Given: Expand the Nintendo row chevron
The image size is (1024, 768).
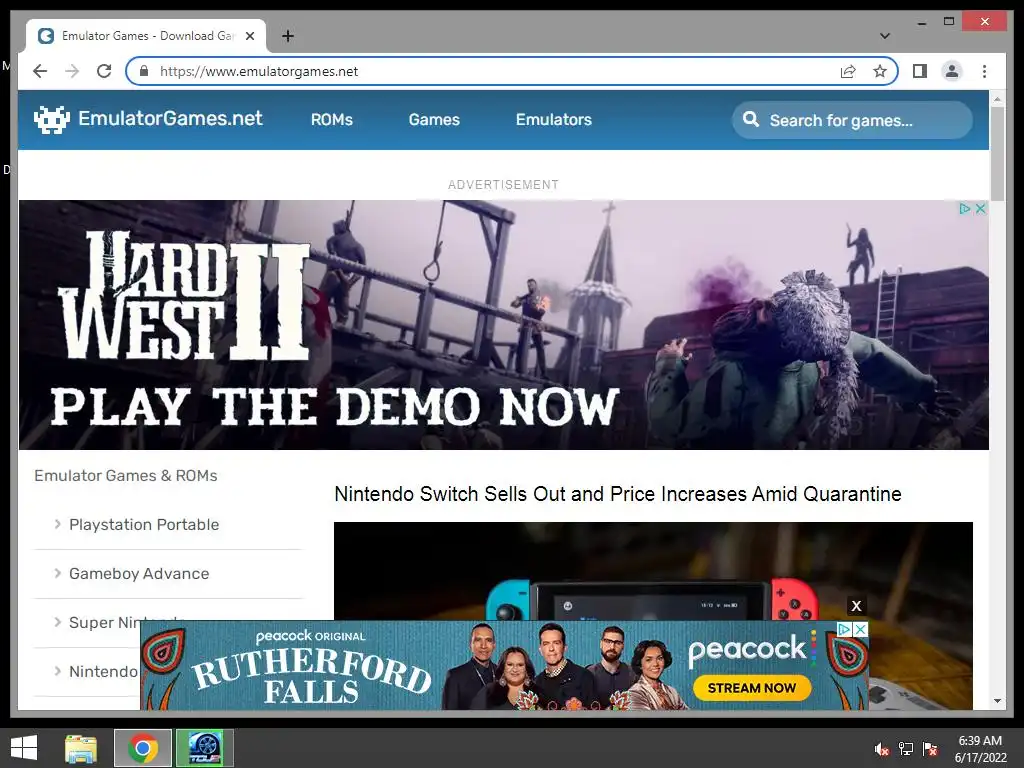Looking at the screenshot, I should pyautogui.click(x=57, y=671).
